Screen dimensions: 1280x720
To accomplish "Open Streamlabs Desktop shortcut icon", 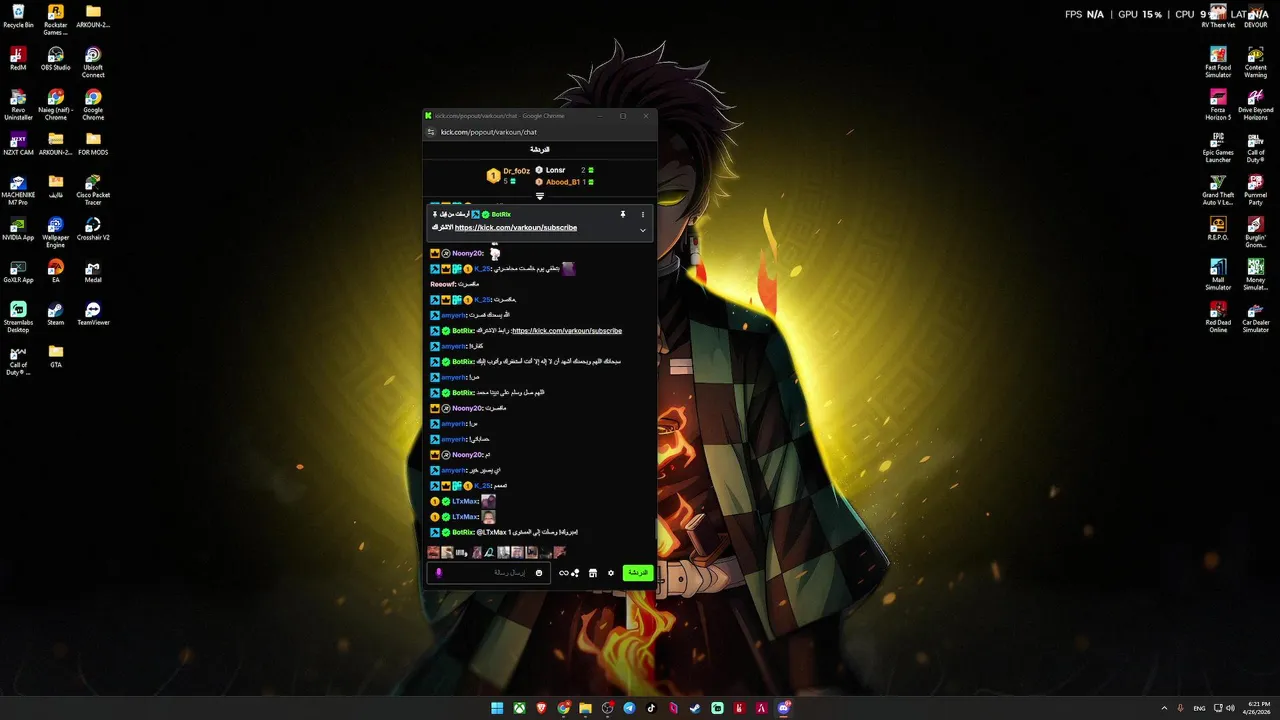I will [18, 317].
